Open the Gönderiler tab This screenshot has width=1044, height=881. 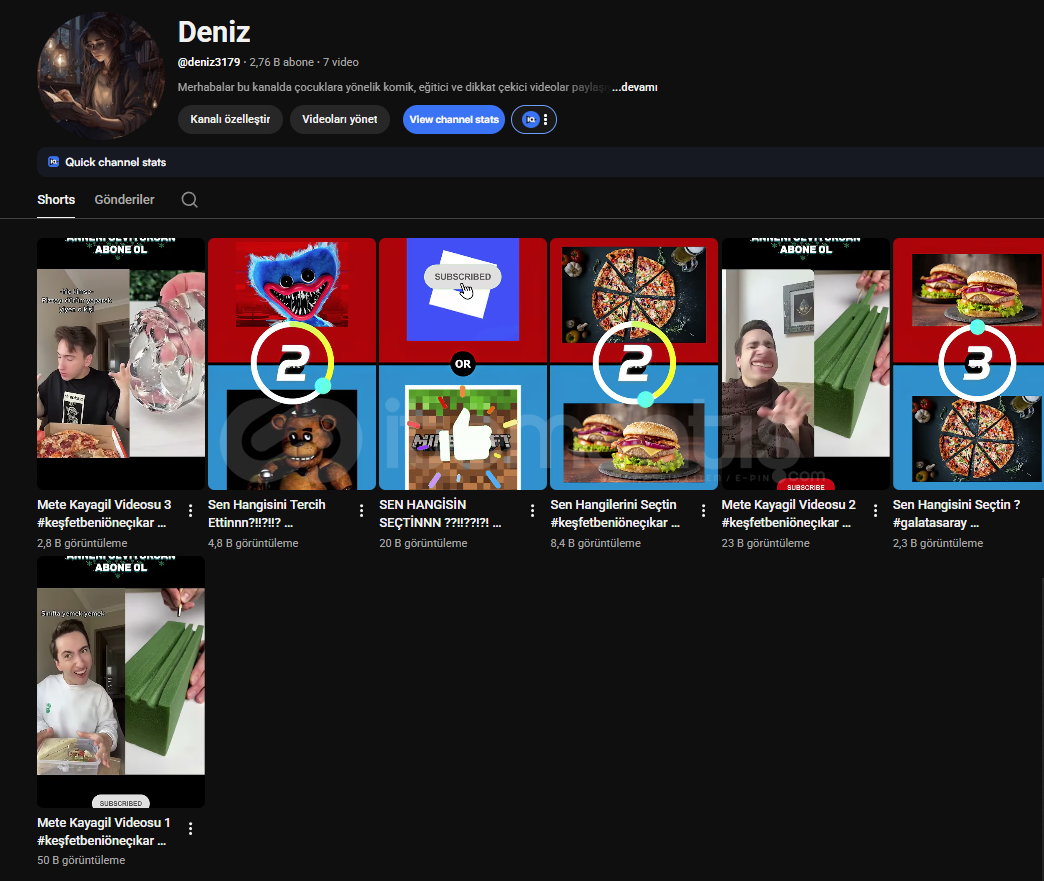pos(124,200)
